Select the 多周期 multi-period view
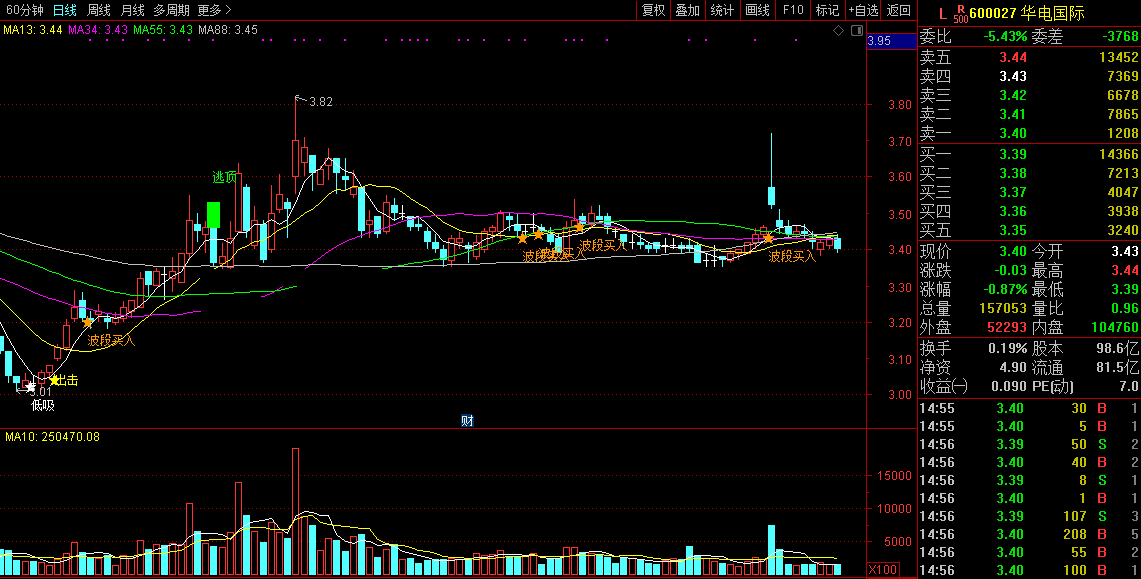This screenshot has width=1141, height=579. click(171, 10)
